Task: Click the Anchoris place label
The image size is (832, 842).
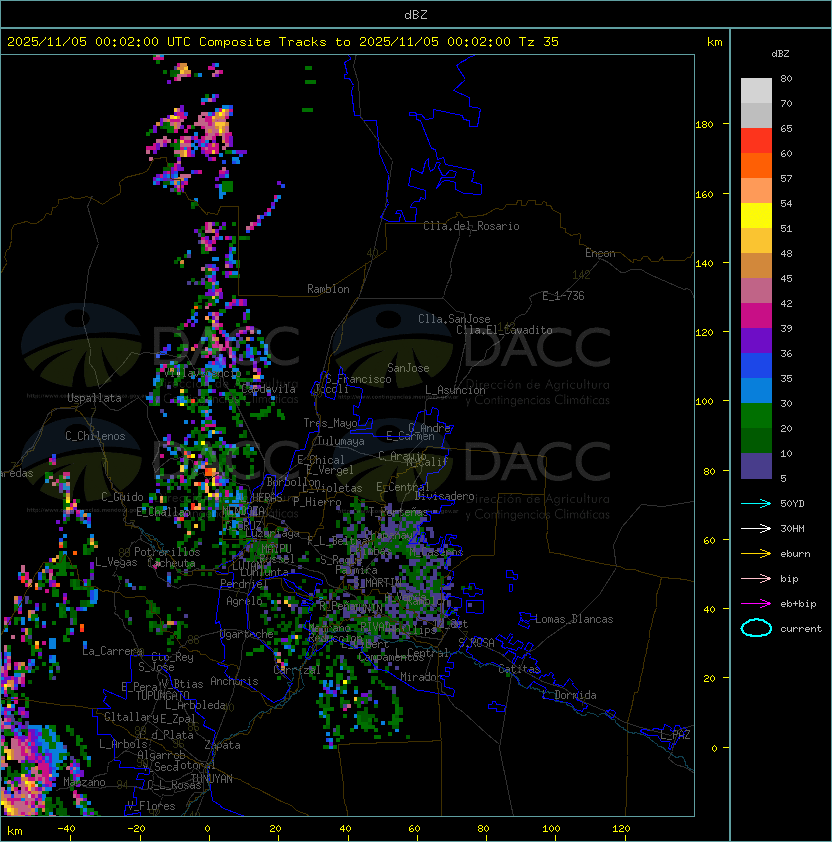Action: [x=234, y=681]
